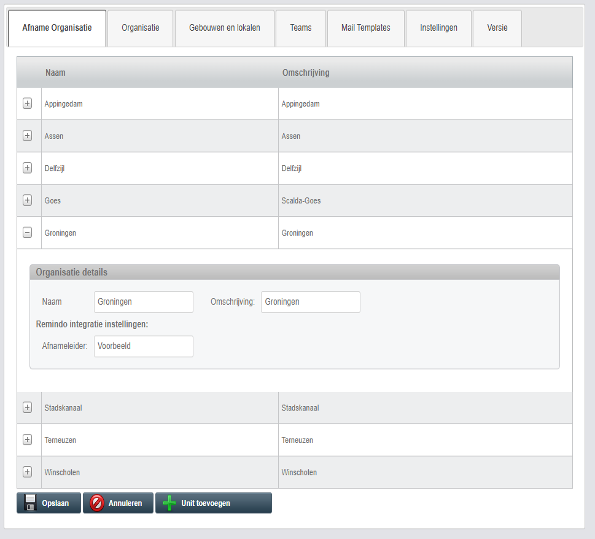Expand the Assen row
Image resolution: width=595 pixels, height=539 pixels.
pos(27,136)
